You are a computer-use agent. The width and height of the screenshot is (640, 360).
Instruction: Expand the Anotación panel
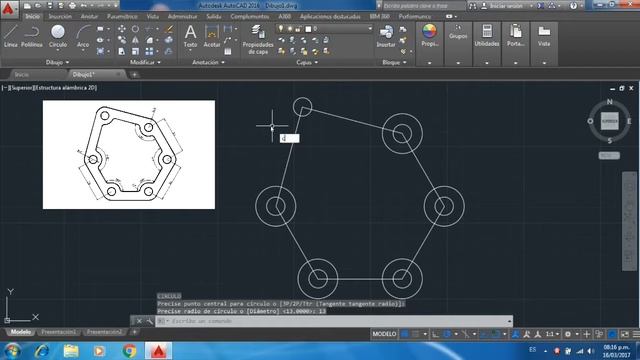click(x=208, y=62)
